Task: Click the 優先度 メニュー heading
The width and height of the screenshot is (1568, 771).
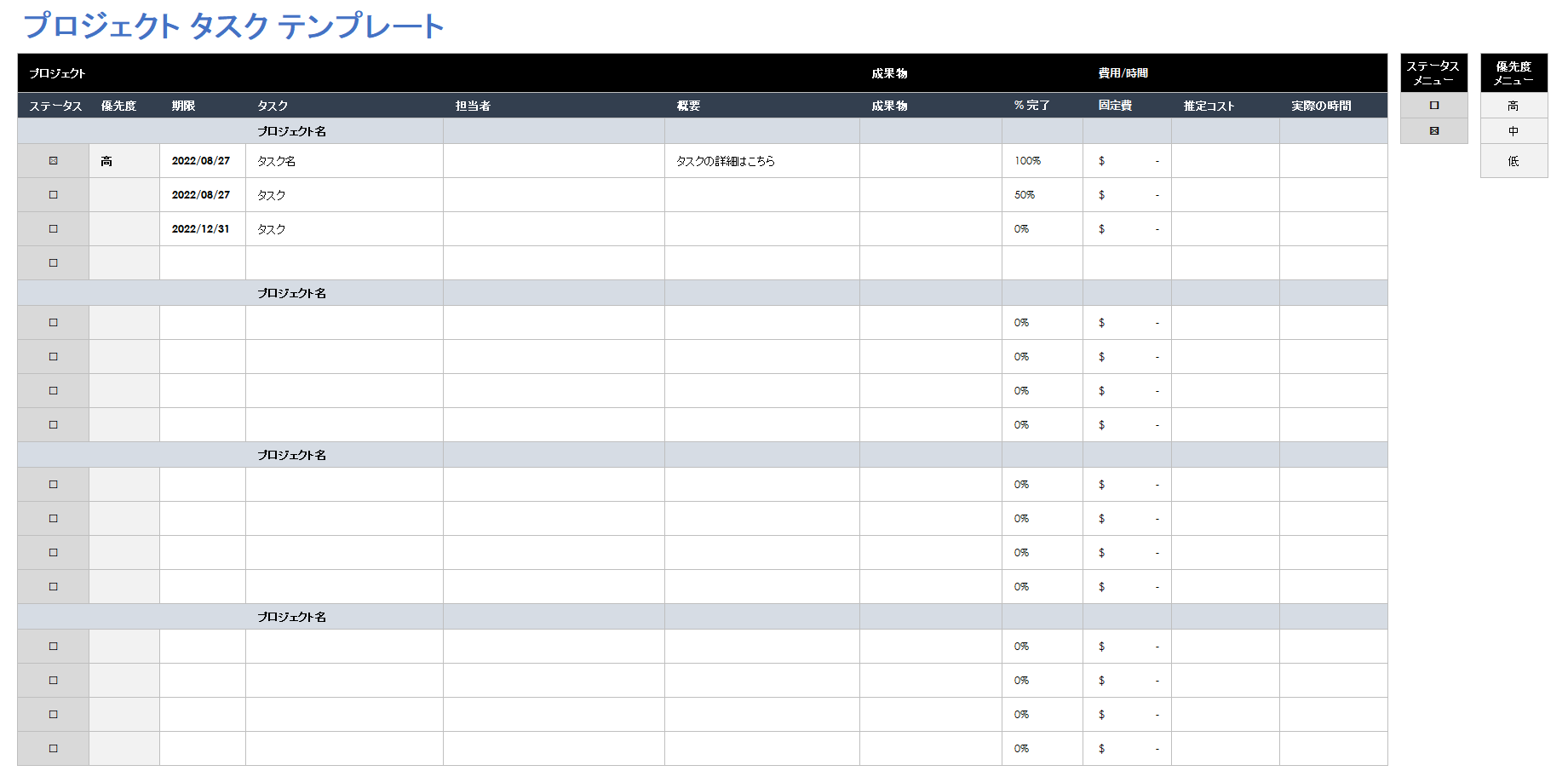Action: pos(1513,73)
